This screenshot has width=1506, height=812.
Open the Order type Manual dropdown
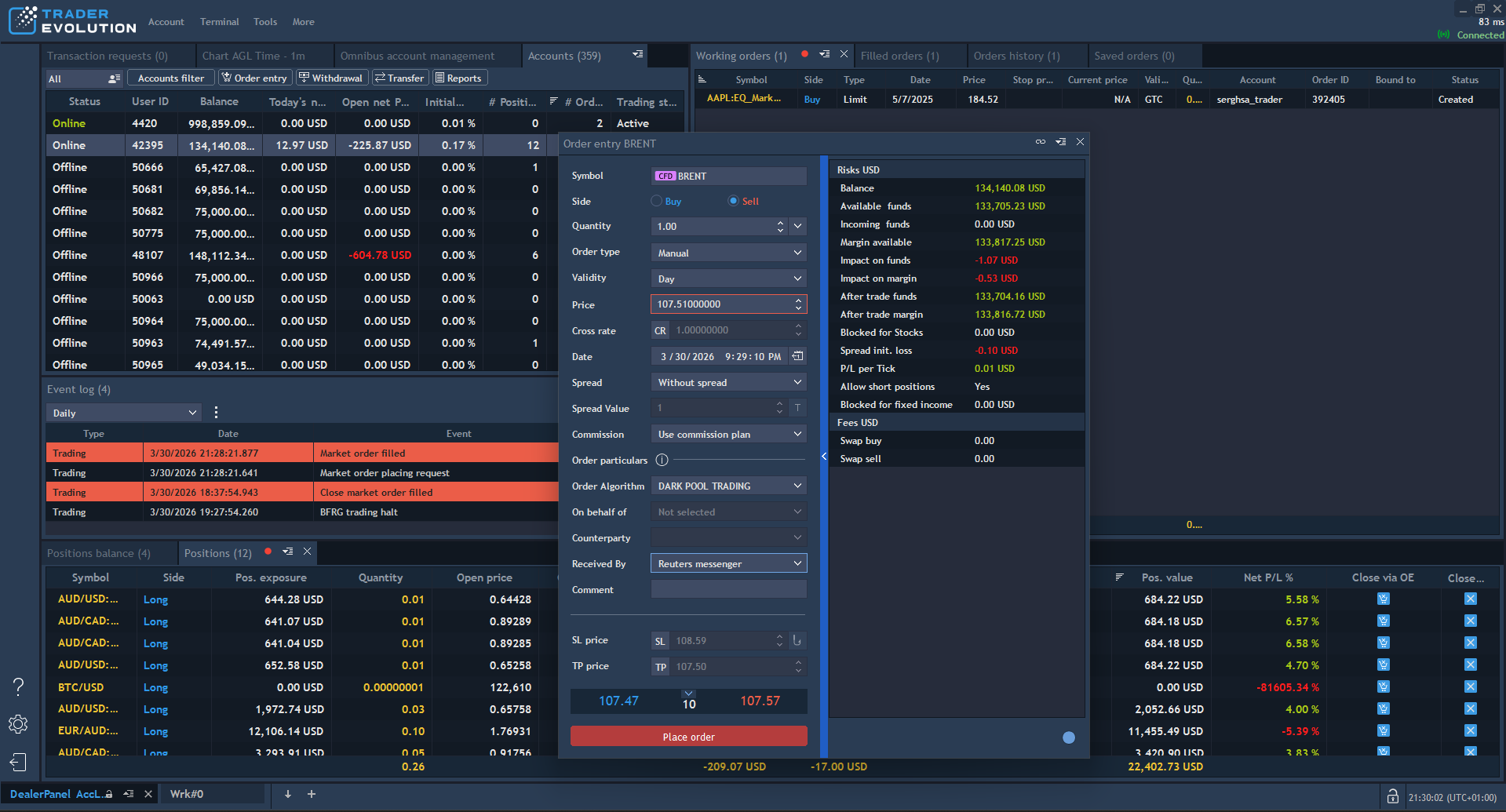point(727,252)
